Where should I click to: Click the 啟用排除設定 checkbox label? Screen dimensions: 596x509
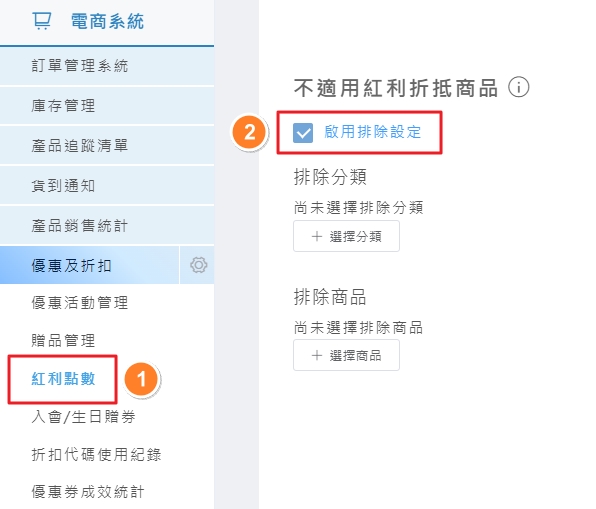372,132
